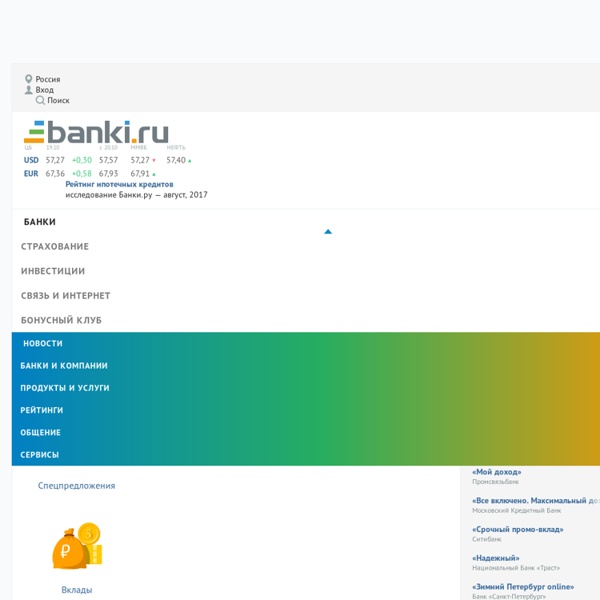Open the «Надежный» deposit offer
The image size is (600, 600).
tap(496, 558)
